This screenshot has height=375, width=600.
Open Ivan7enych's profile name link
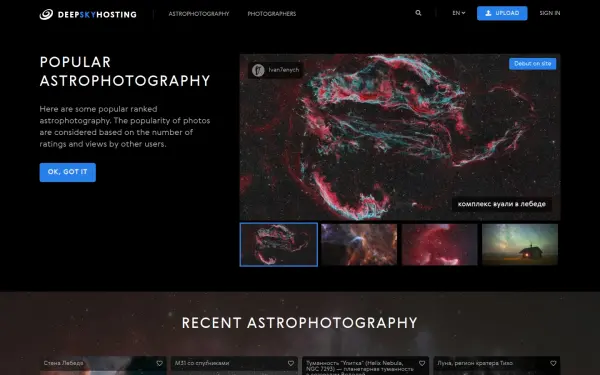pyautogui.click(x=284, y=70)
